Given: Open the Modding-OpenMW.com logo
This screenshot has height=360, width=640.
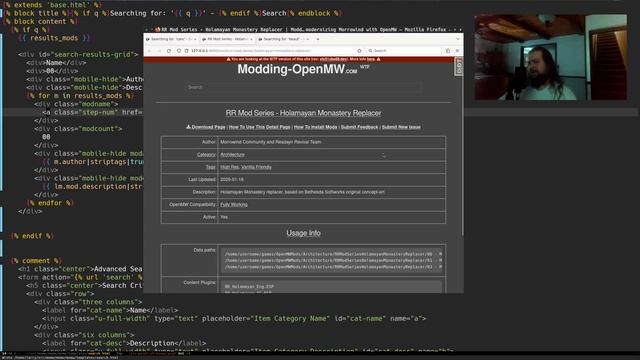Looking at the screenshot, I should point(297,69).
